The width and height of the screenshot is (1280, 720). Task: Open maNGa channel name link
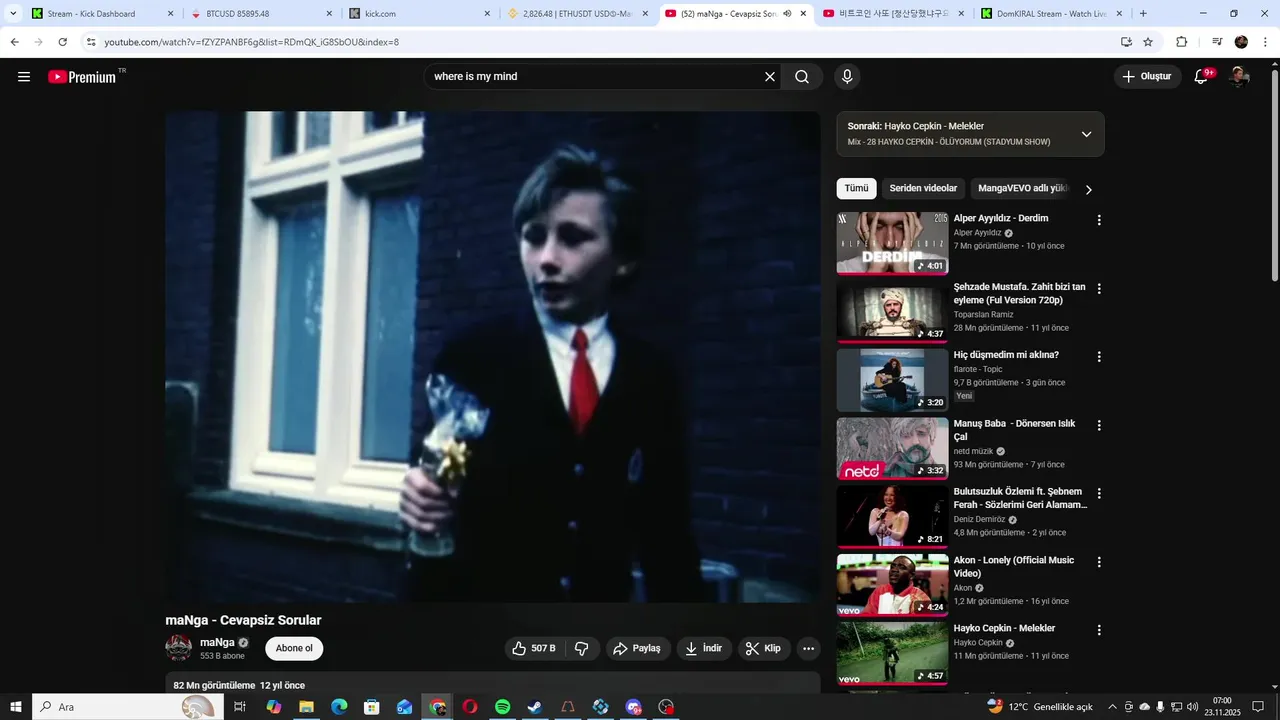[x=217, y=642]
